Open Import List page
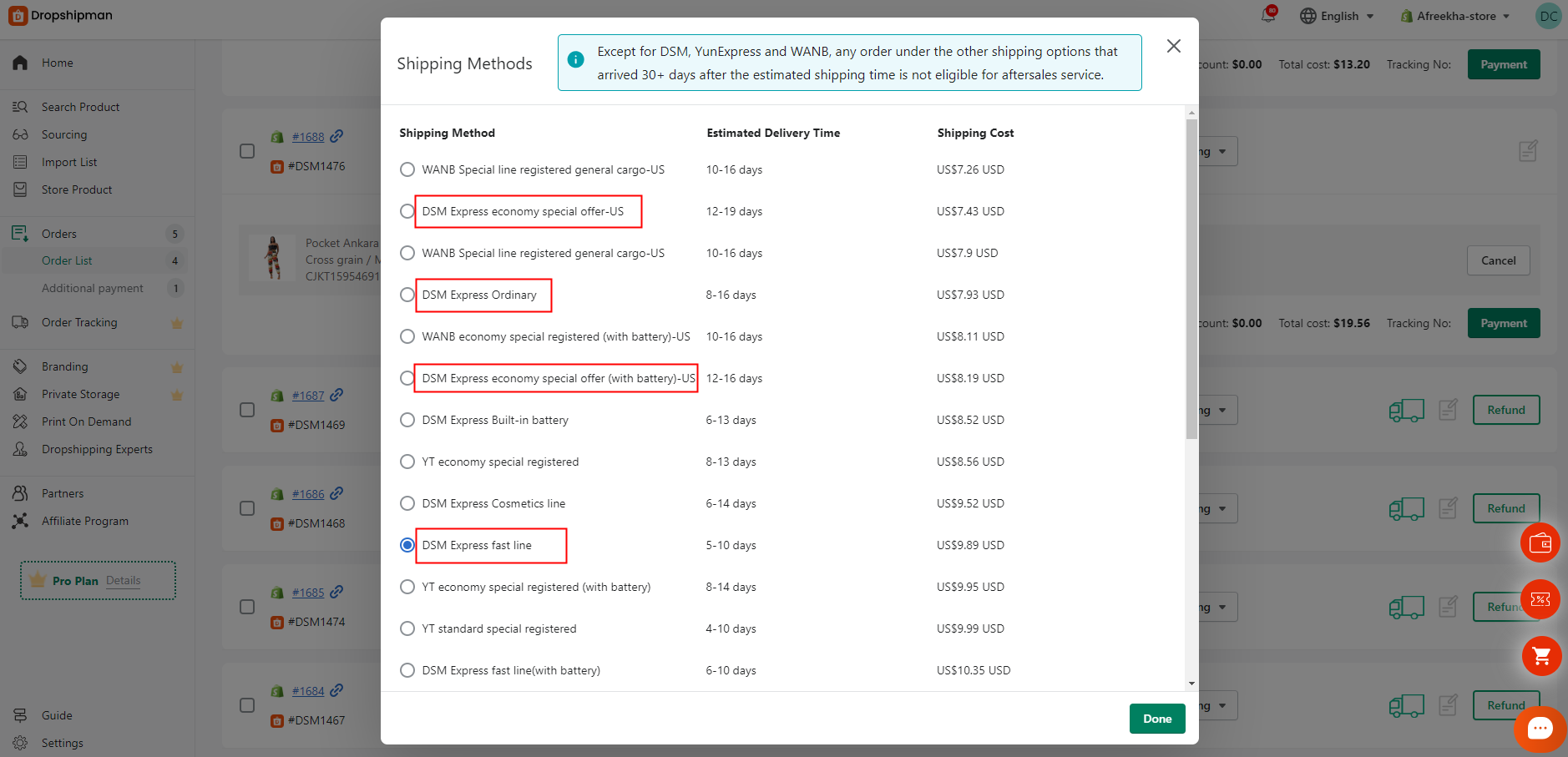1568x757 pixels. tap(69, 162)
